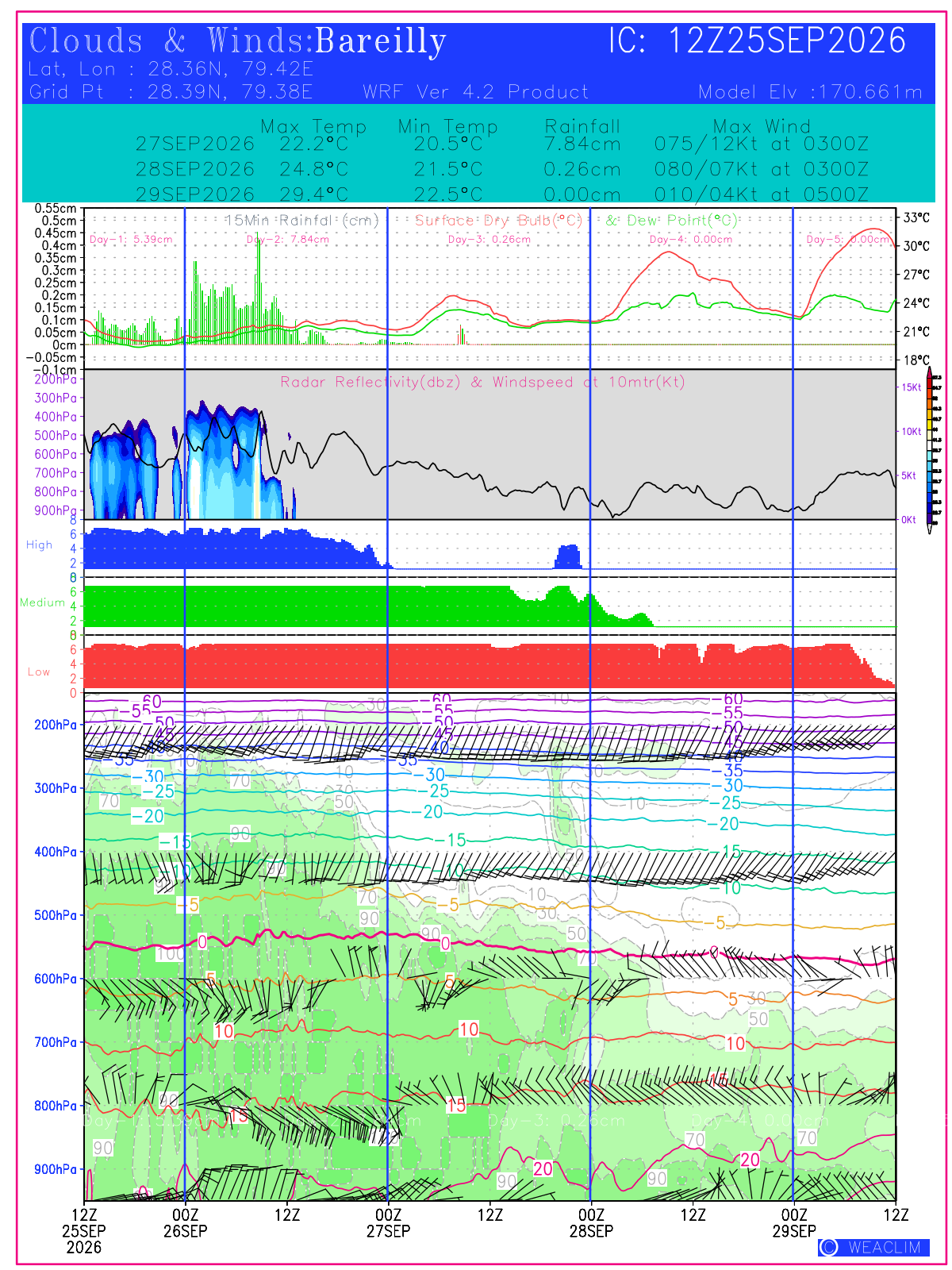Click the Max Wind column header
Image resolution: width=952 pixels, height=1270 pixels.
(x=762, y=126)
